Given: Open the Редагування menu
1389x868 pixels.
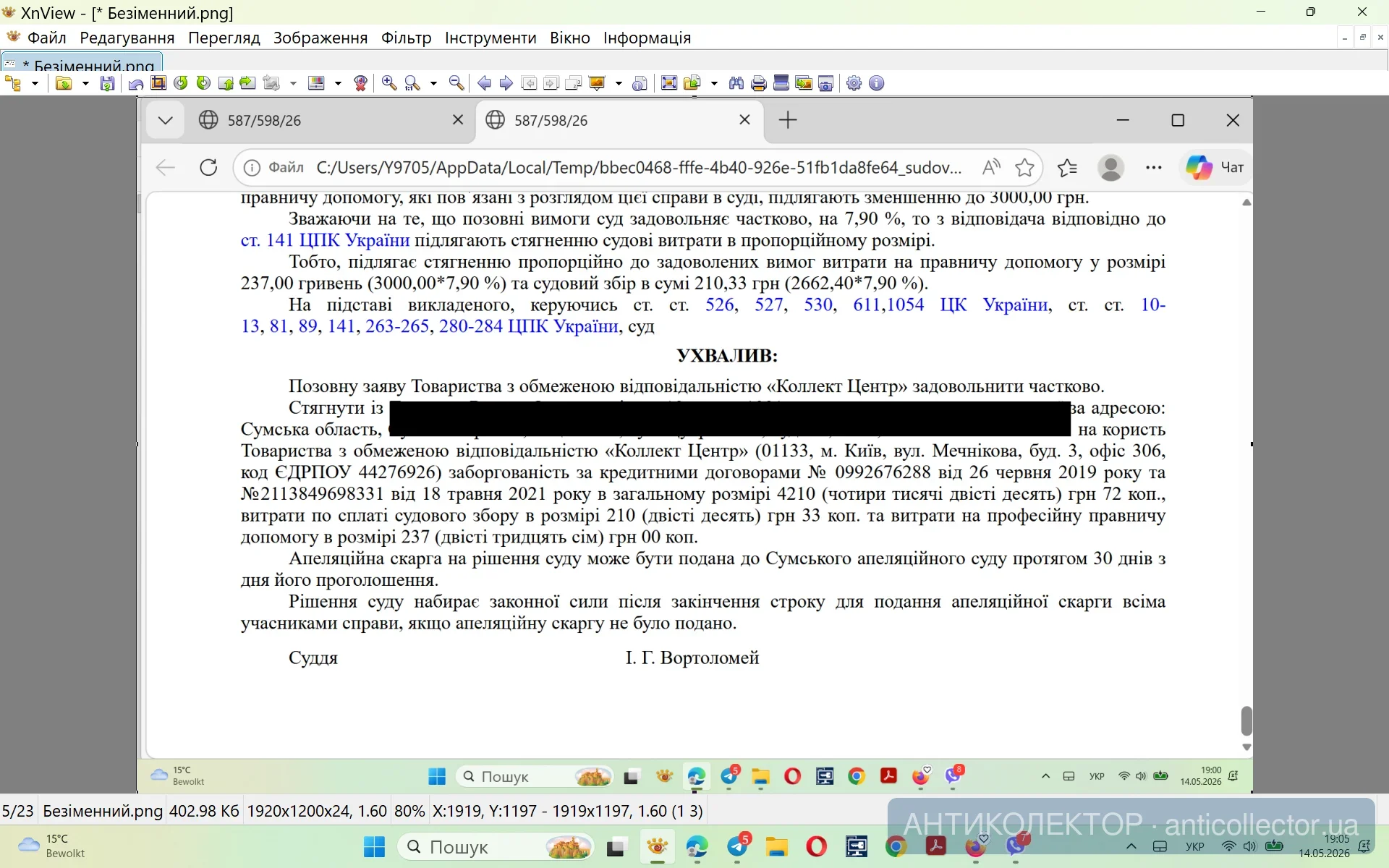Looking at the screenshot, I should coord(127,38).
